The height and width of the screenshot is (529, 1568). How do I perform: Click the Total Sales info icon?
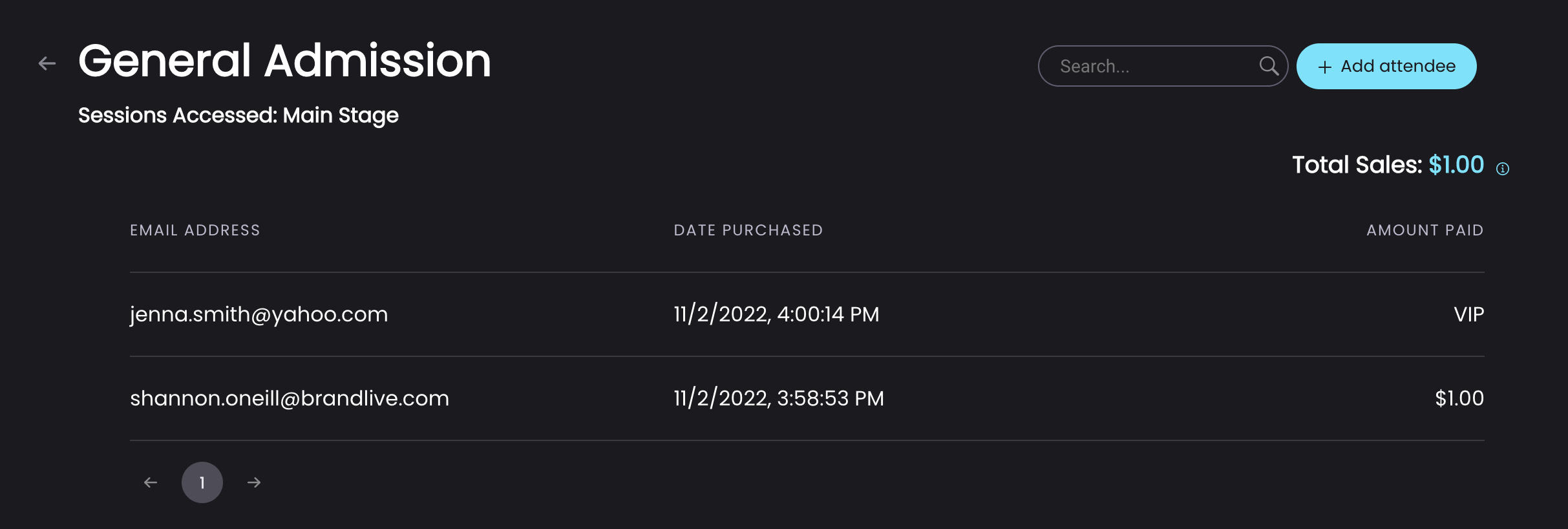[x=1503, y=169]
